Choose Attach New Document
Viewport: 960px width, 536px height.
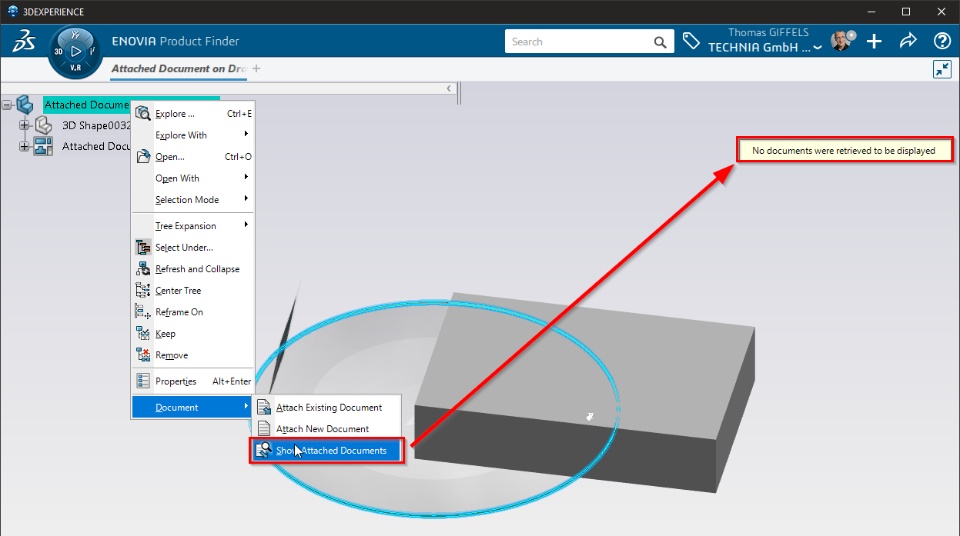click(328, 429)
